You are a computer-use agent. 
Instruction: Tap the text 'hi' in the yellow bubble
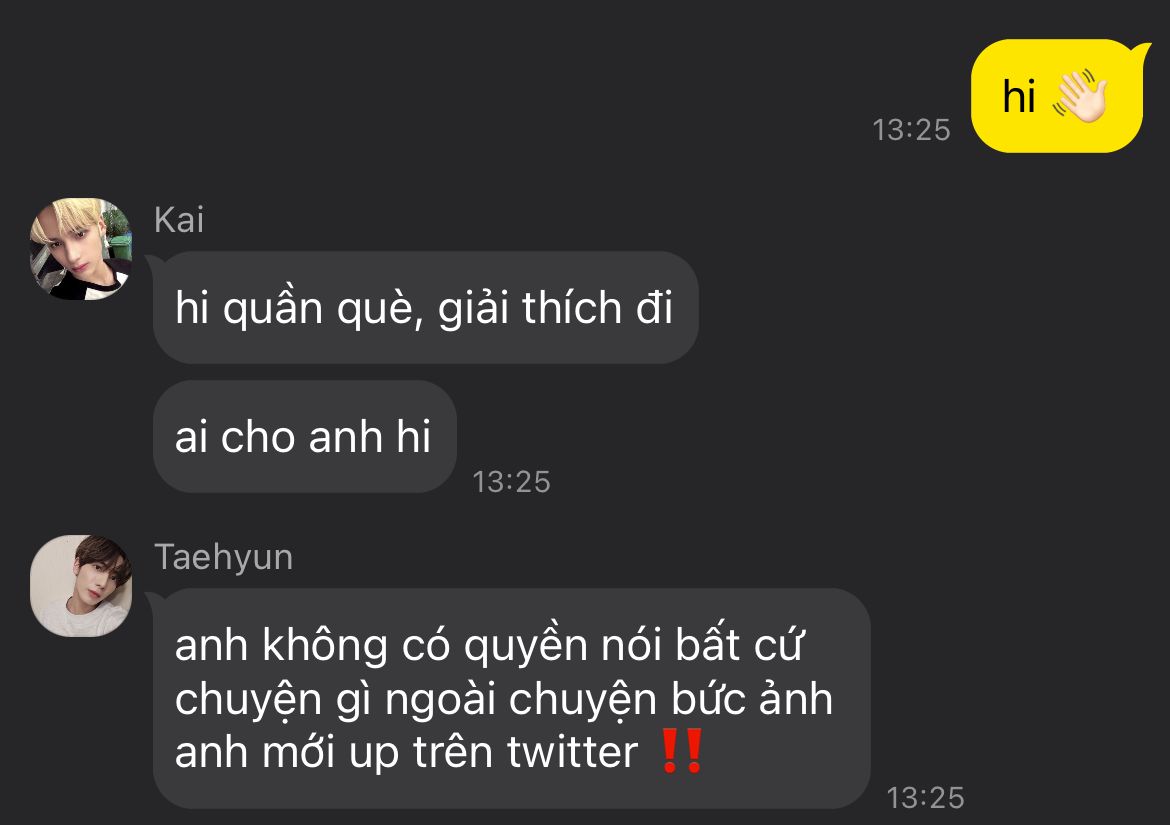pyautogui.click(x=1019, y=97)
